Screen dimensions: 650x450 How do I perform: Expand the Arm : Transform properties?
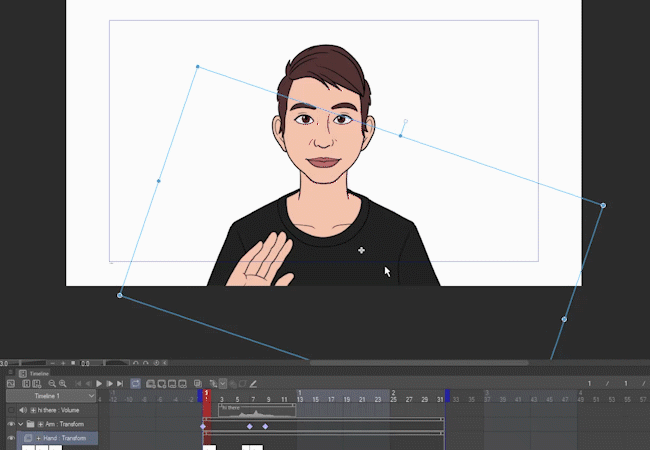click(41, 424)
